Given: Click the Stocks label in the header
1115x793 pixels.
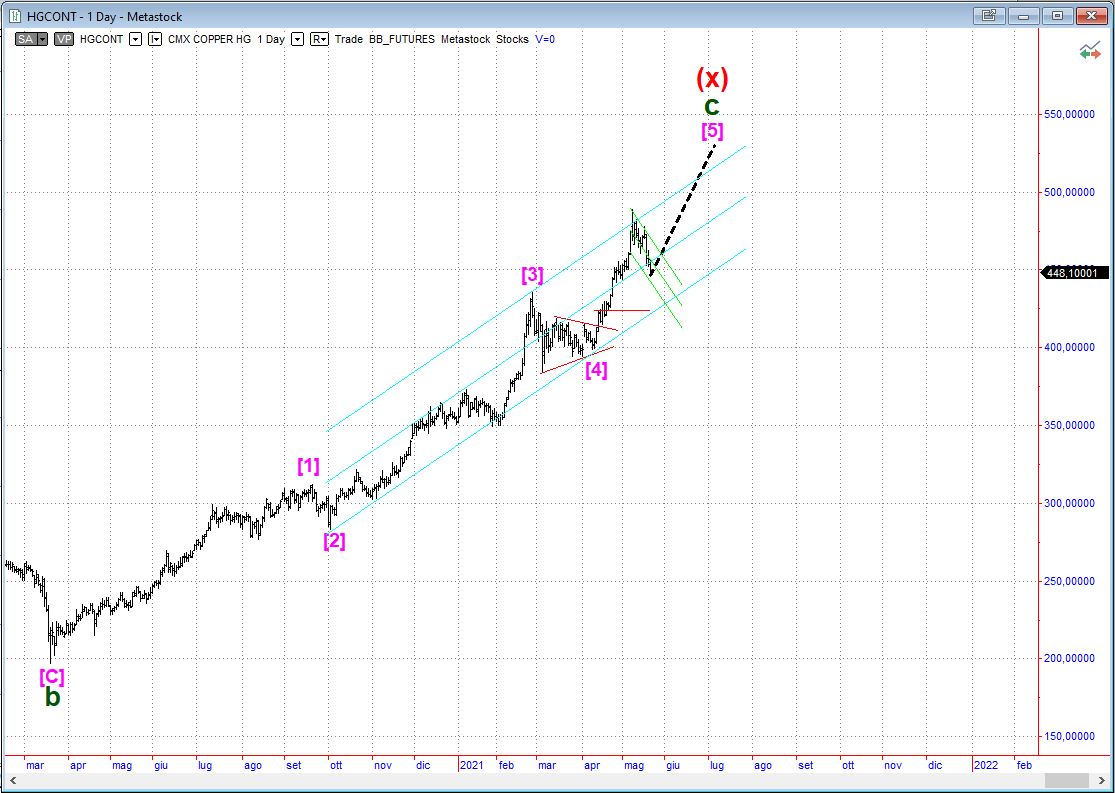Looking at the screenshot, I should pyautogui.click(x=512, y=40).
